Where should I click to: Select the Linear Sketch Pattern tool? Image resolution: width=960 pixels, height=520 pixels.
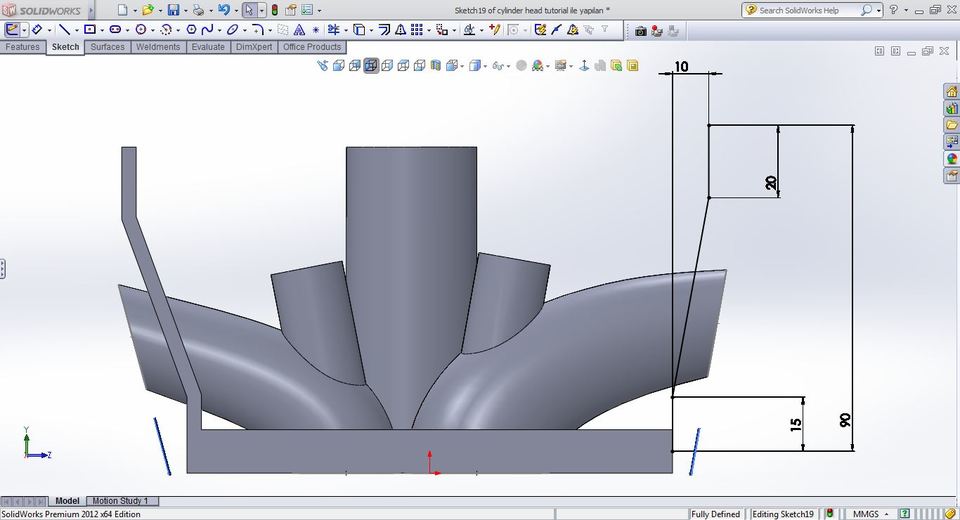[x=417, y=29]
